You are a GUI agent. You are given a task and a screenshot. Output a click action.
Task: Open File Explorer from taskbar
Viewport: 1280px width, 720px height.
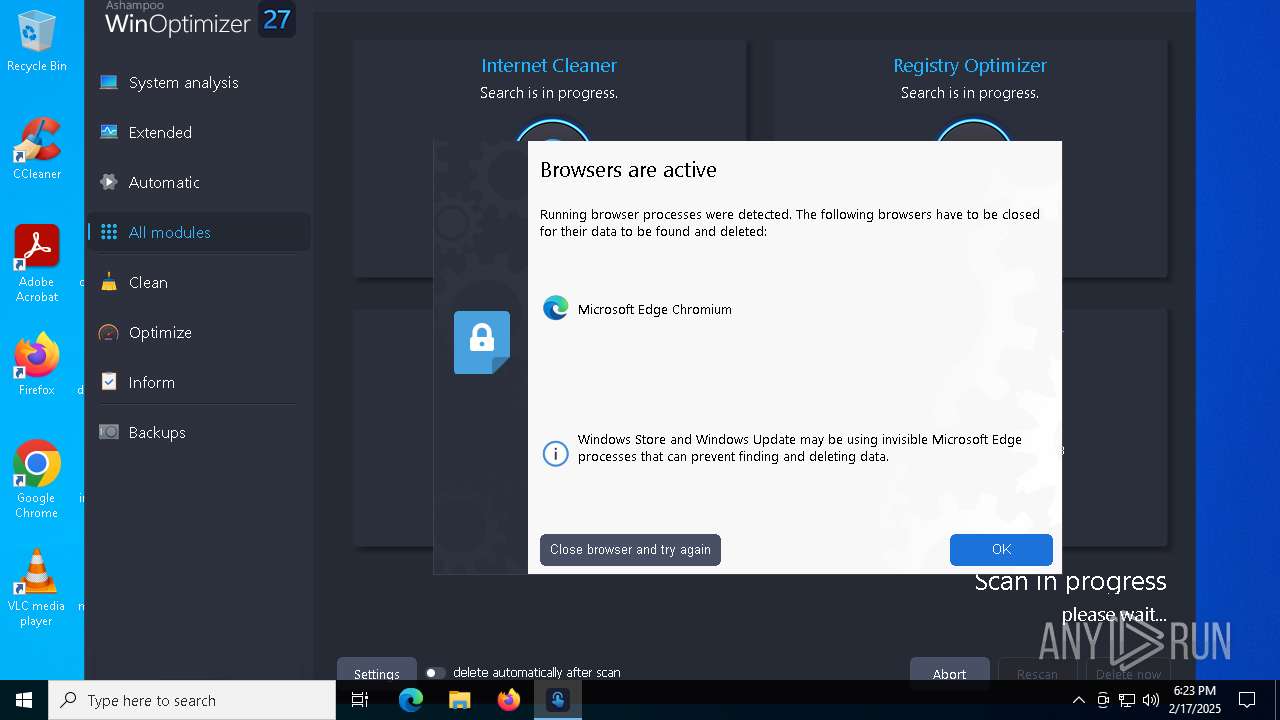(460, 700)
